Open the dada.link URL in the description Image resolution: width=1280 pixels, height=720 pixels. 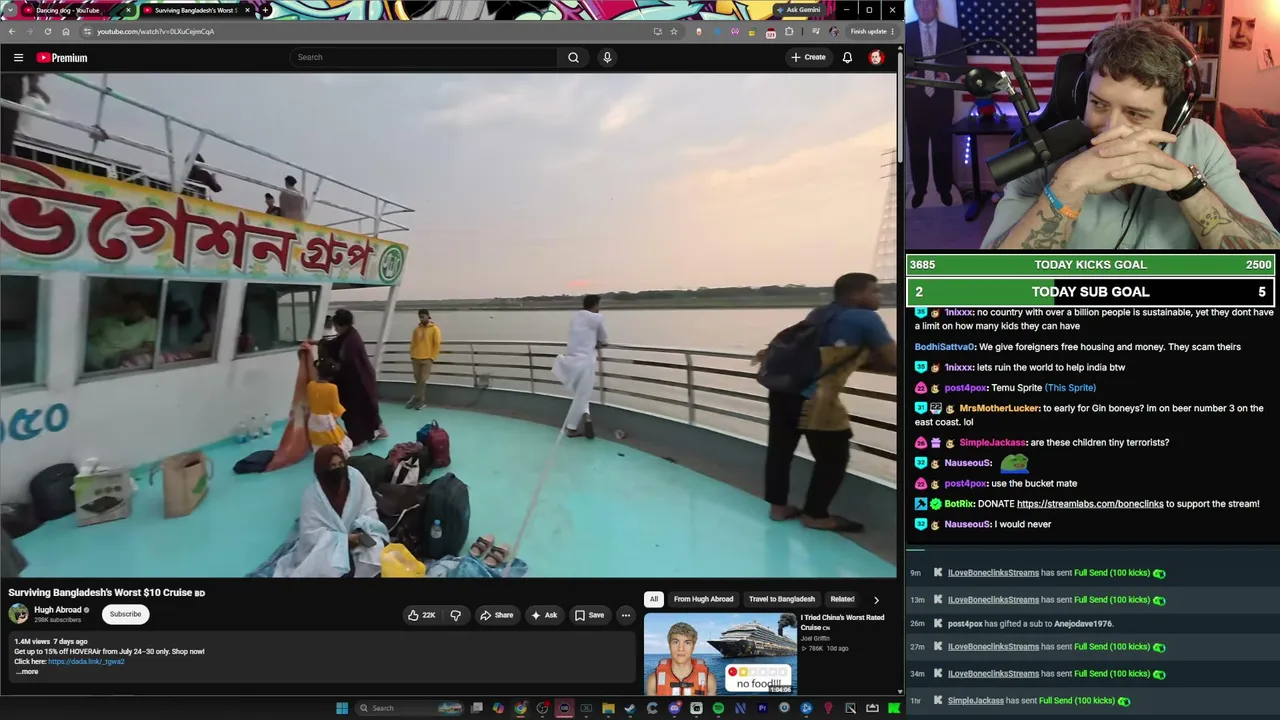tap(86, 661)
